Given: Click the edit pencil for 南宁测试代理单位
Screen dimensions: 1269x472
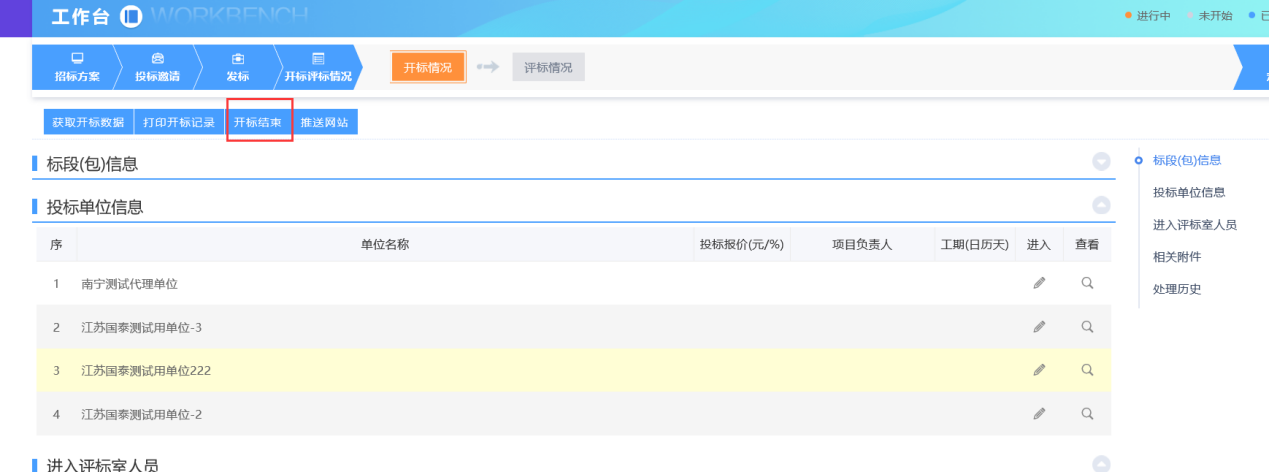Looking at the screenshot, I should 1039,284.
